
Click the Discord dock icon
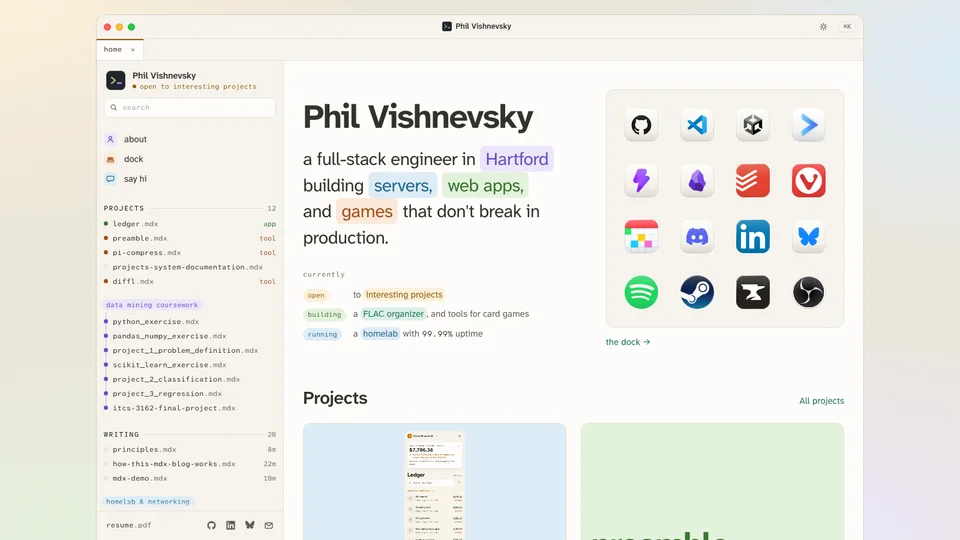[697, 236]
